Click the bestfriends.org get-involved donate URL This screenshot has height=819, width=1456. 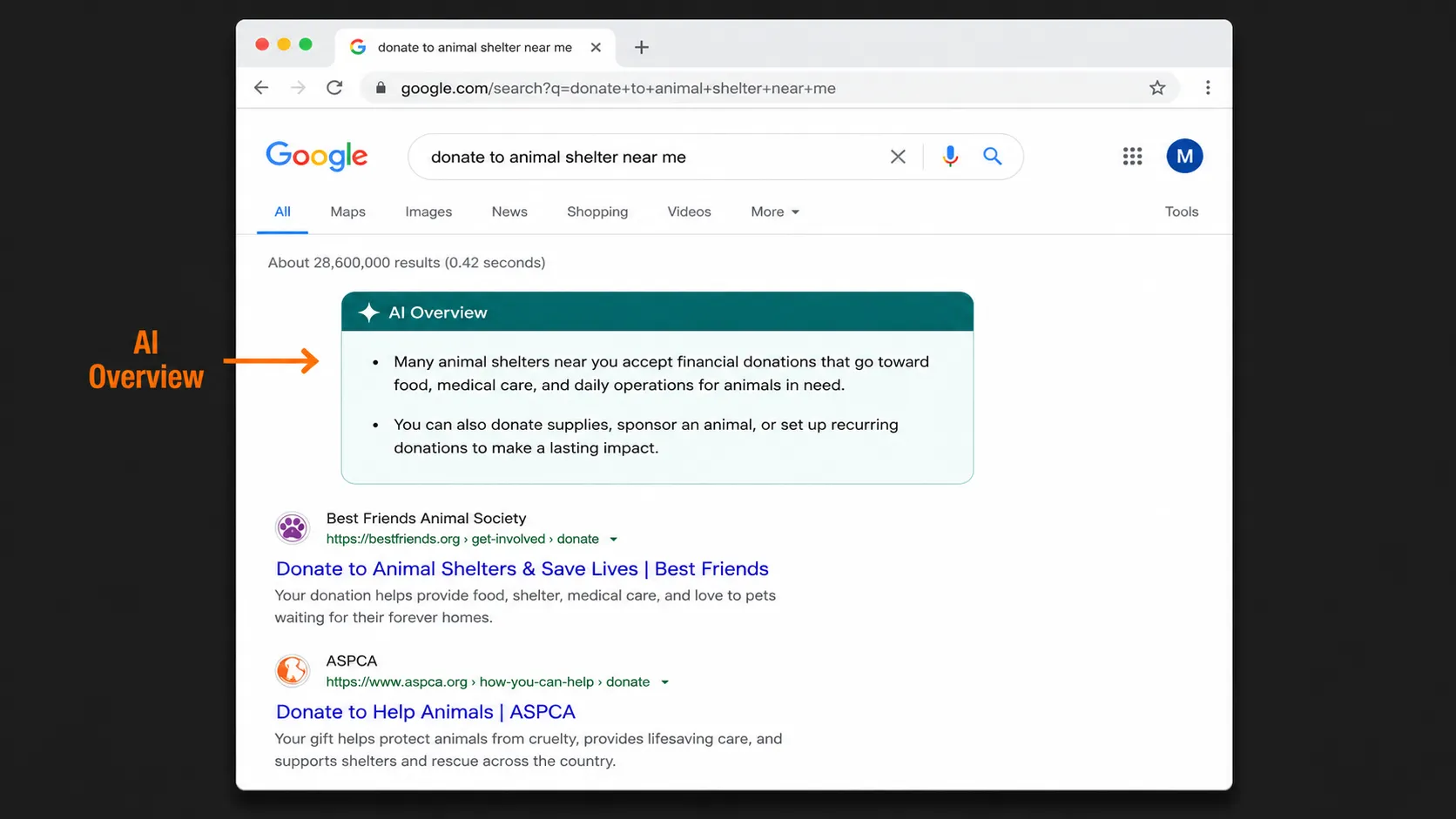coord(462,540)
